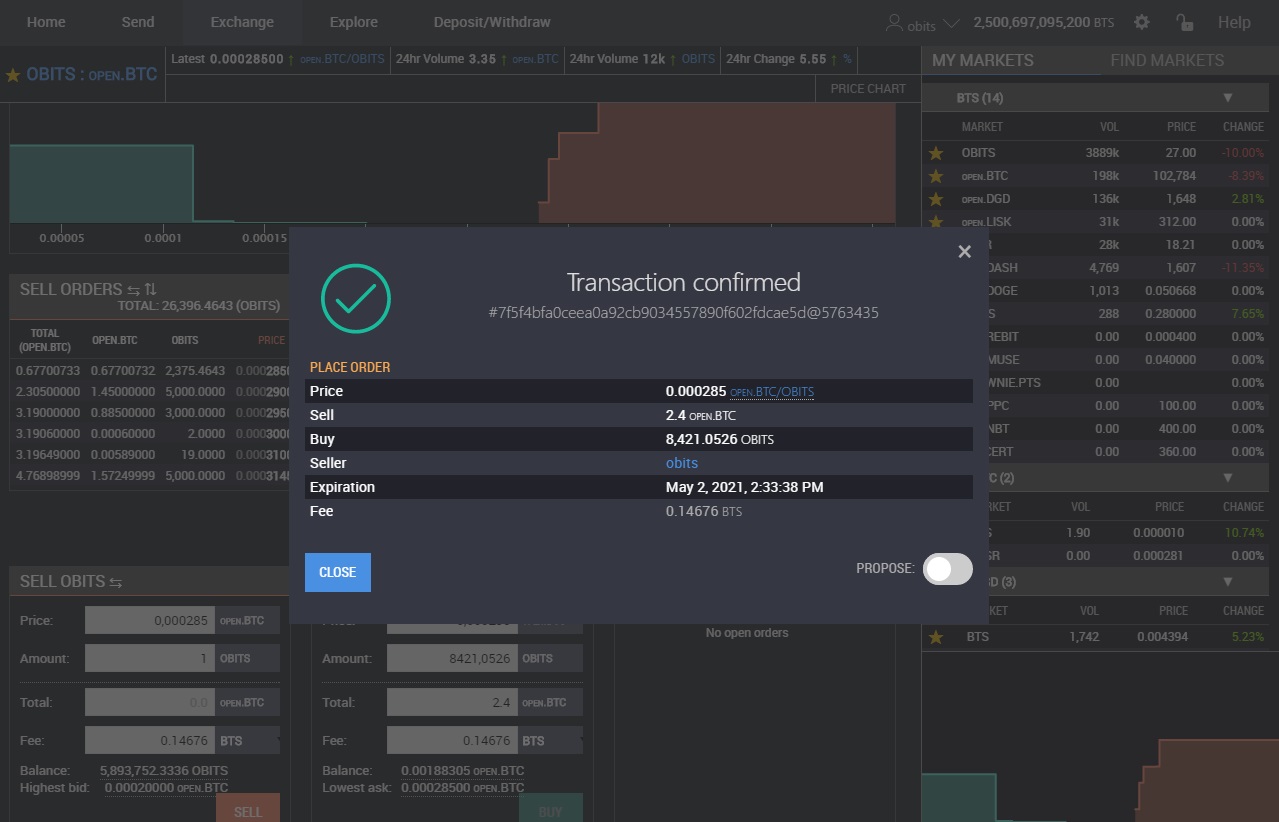
Task: Select the Exchange menu item
Action: [242, 22]
